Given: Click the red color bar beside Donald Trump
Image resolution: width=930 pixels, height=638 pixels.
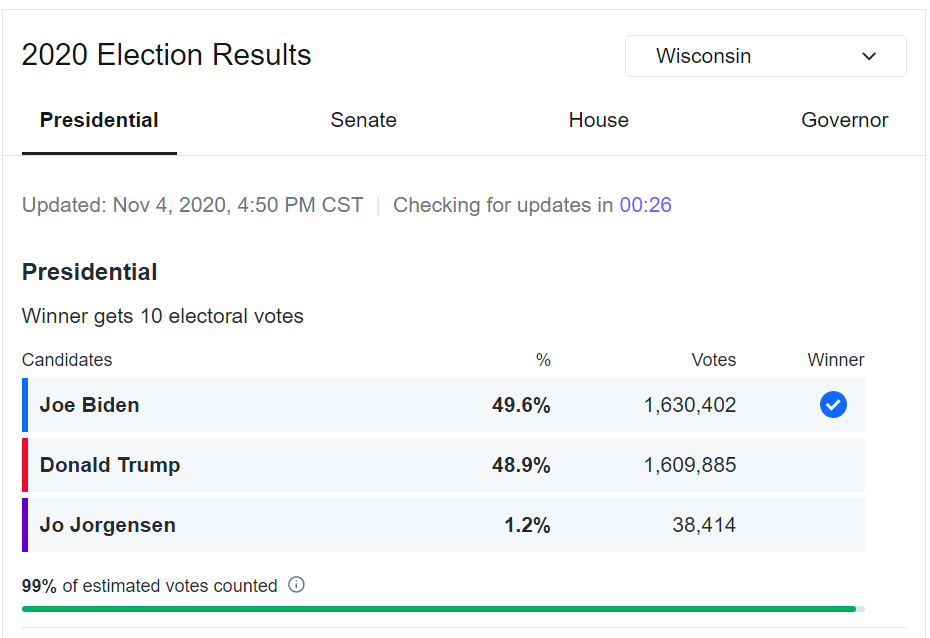Looking at the screenshot, I should point(25,465).
